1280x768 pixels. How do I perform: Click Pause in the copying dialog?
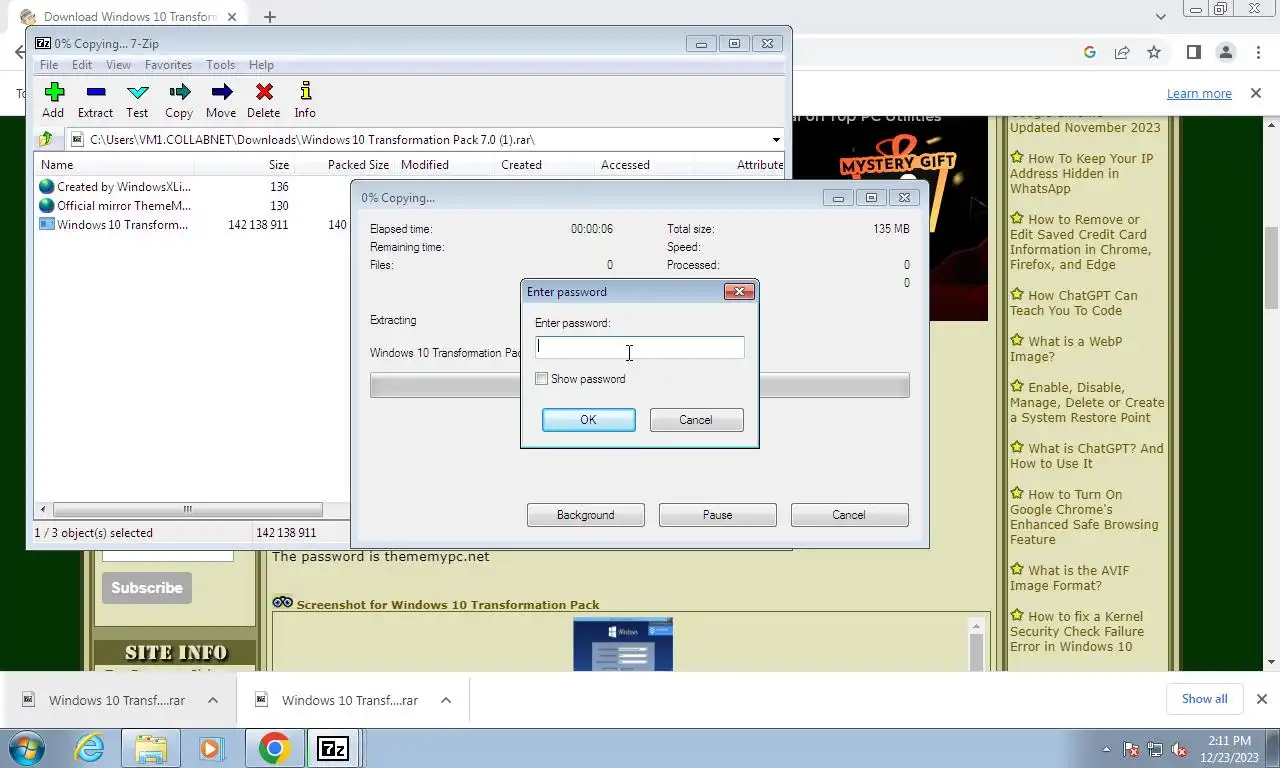(717, 515)
